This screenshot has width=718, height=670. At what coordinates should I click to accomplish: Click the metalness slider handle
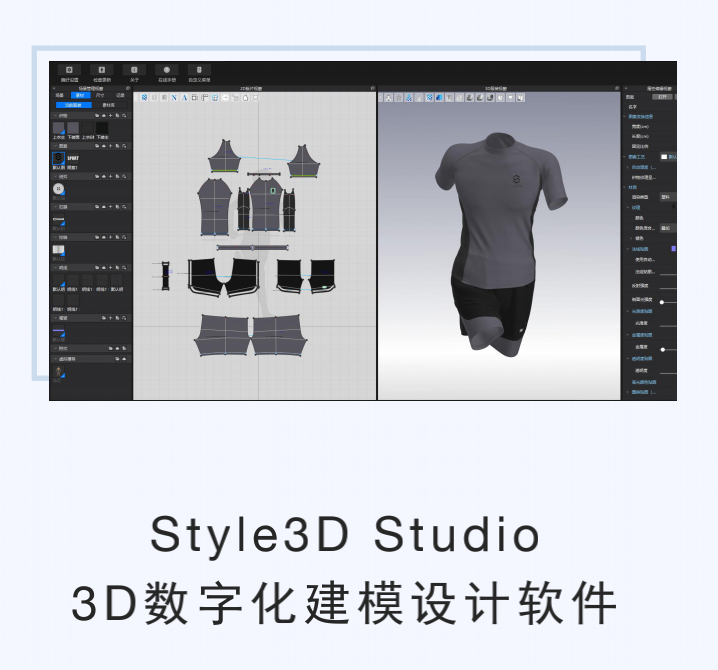click(x=663, y=349)
